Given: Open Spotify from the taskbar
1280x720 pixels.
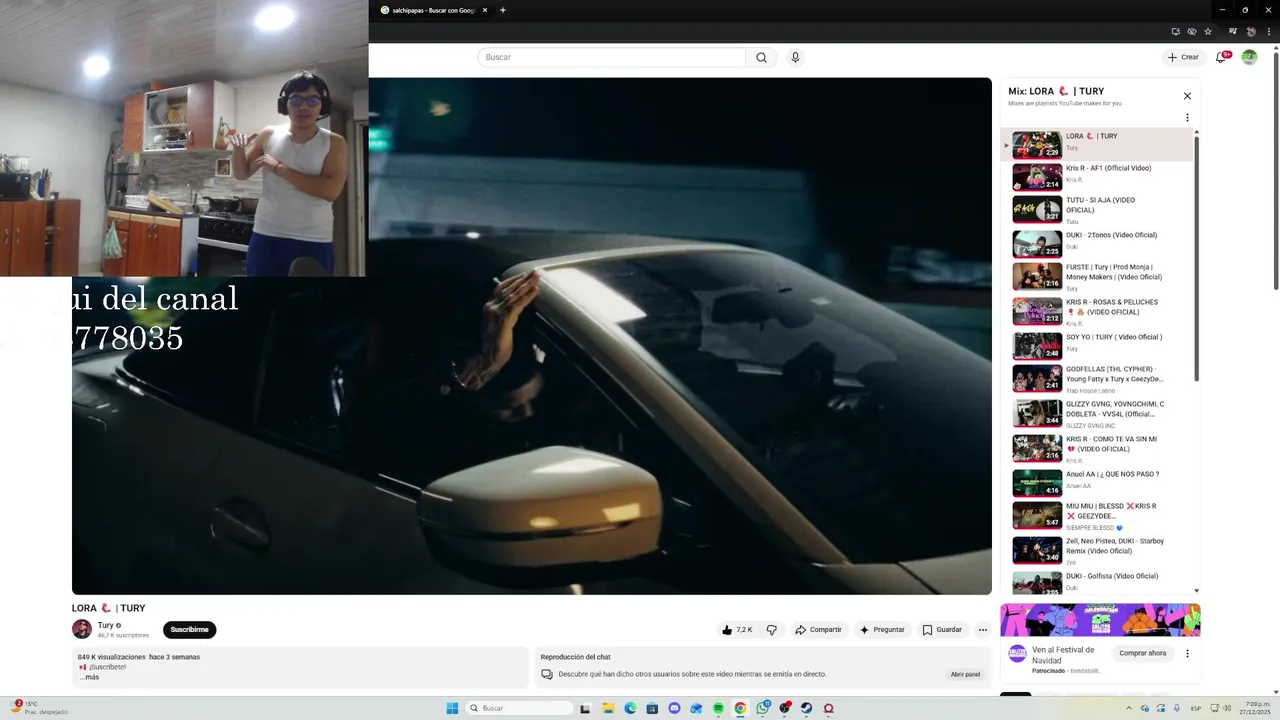Looking at the screenshot, I should pyautogui.click(x=718, y=708).
